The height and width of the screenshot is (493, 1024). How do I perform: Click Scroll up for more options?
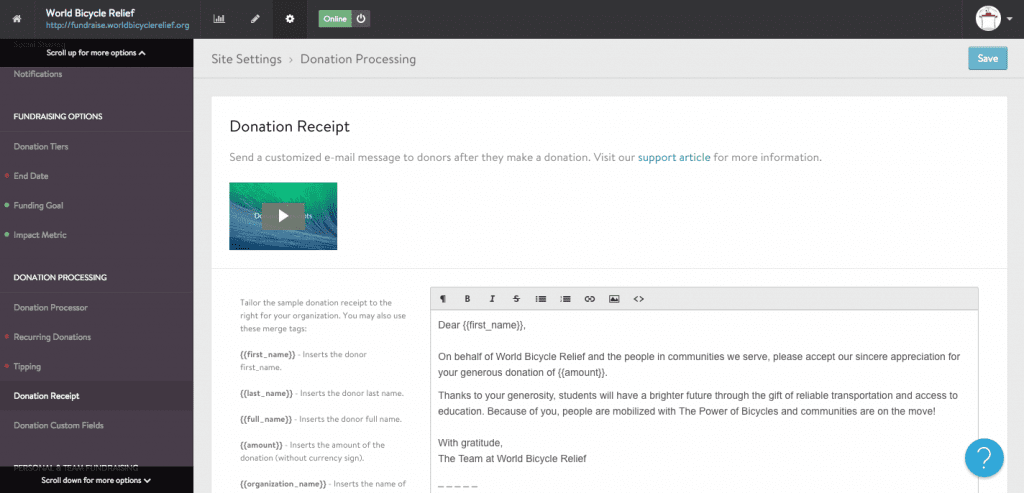point(96,53)
